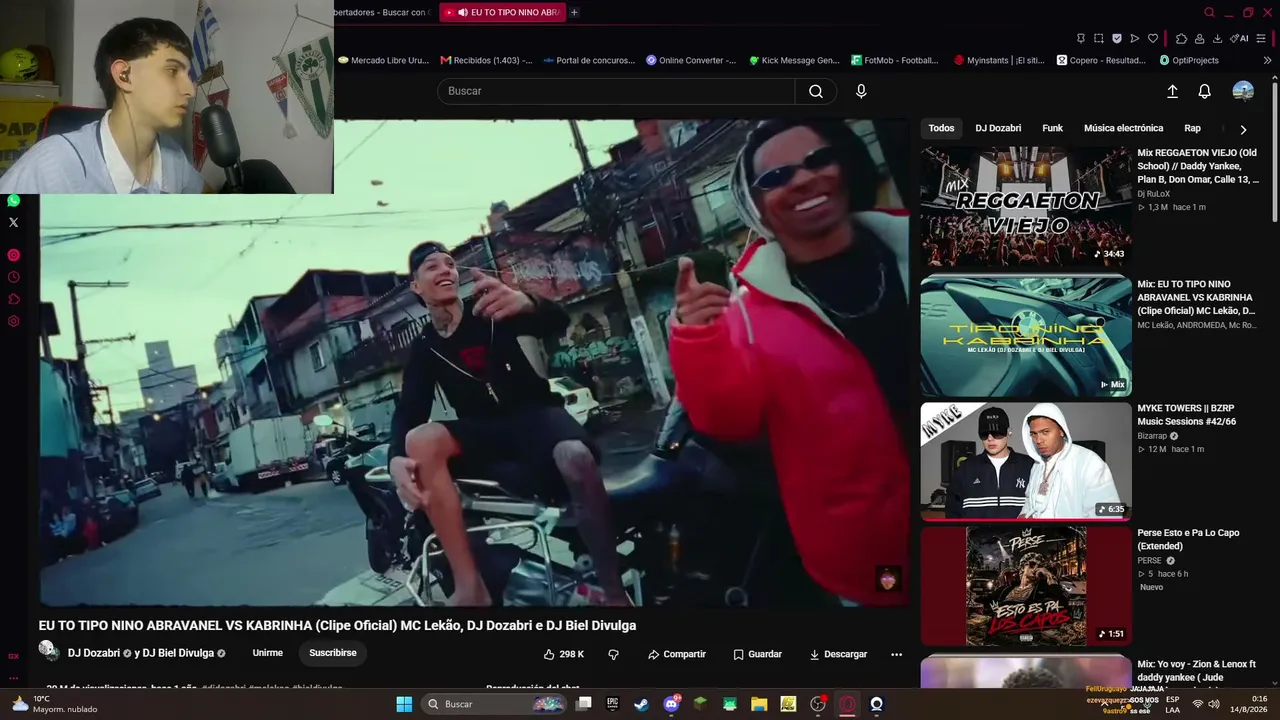The width and height of the screenshot is (1280, 720).
Task: Select the Música electrónica filter chip
Action: [x=1123, y=128]
